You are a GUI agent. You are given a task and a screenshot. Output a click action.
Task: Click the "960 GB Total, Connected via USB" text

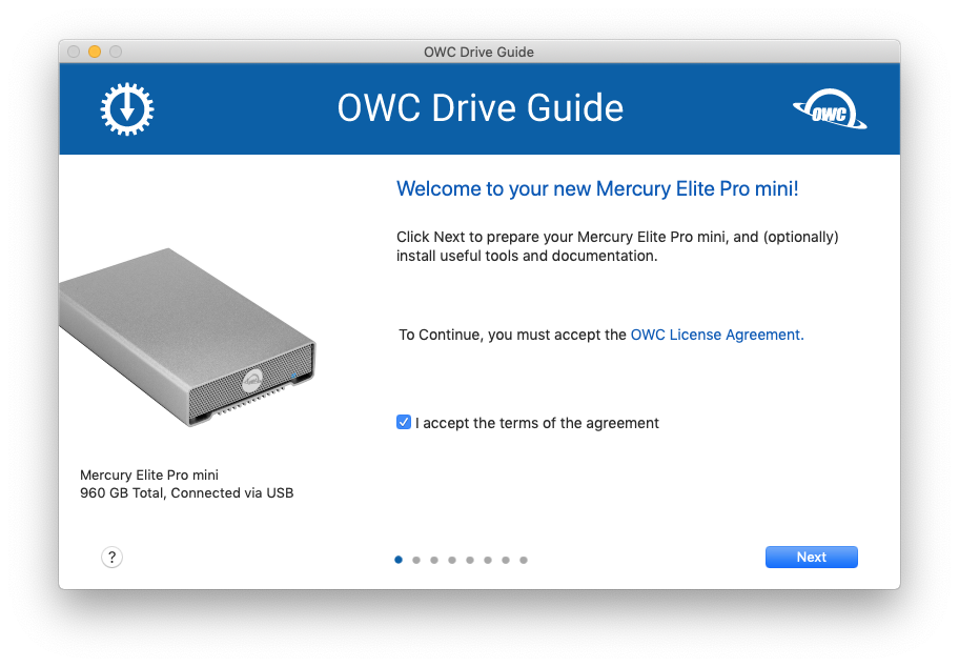(187, 493)
